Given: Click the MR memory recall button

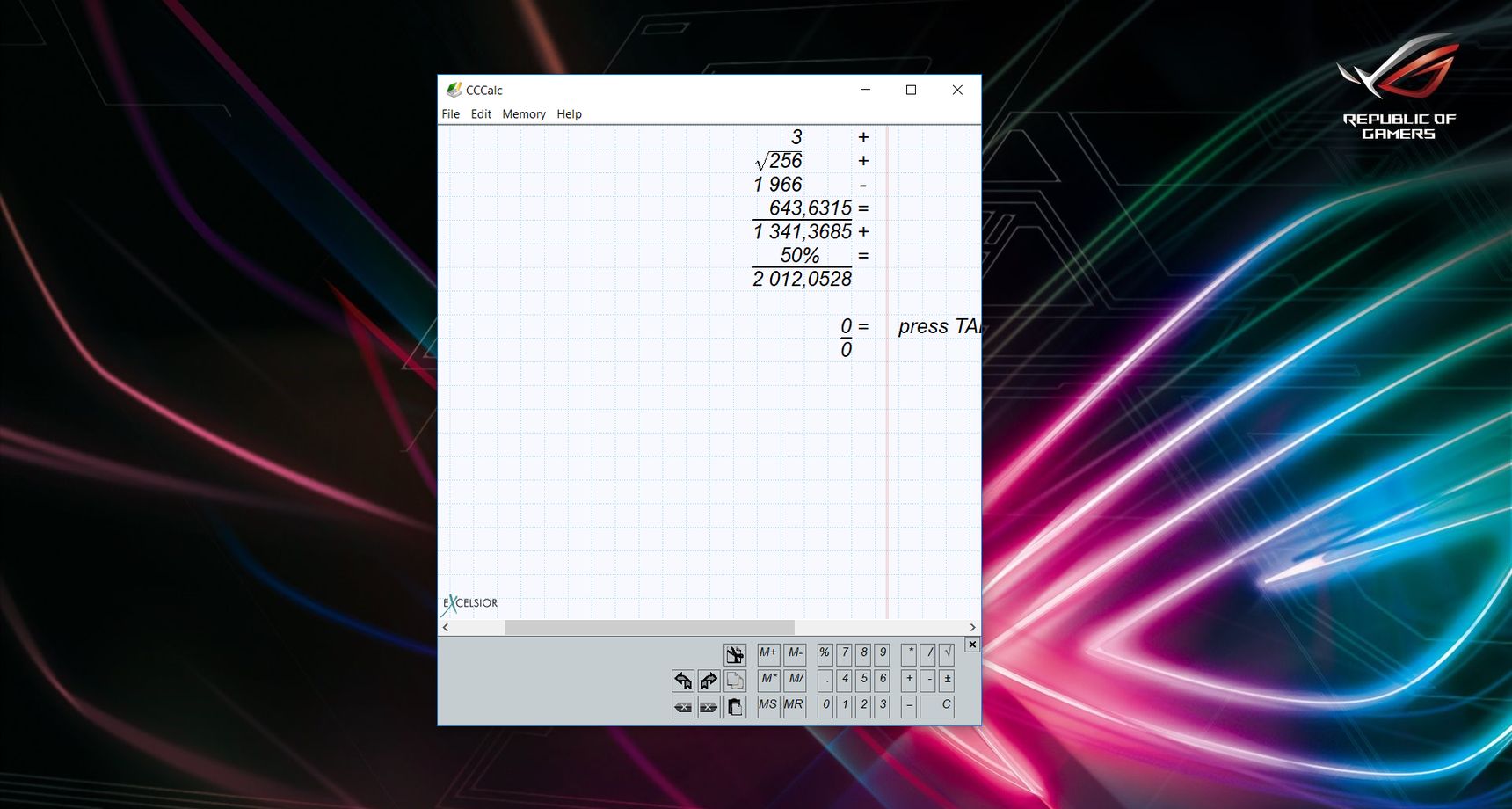Looking at the screenshot, I should click(795, 707).
